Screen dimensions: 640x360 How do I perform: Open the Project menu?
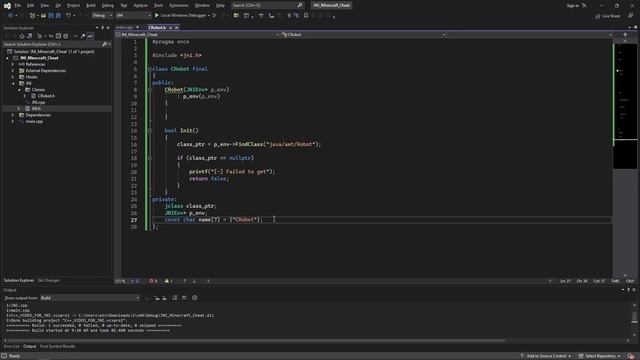[x=73, y=5]
